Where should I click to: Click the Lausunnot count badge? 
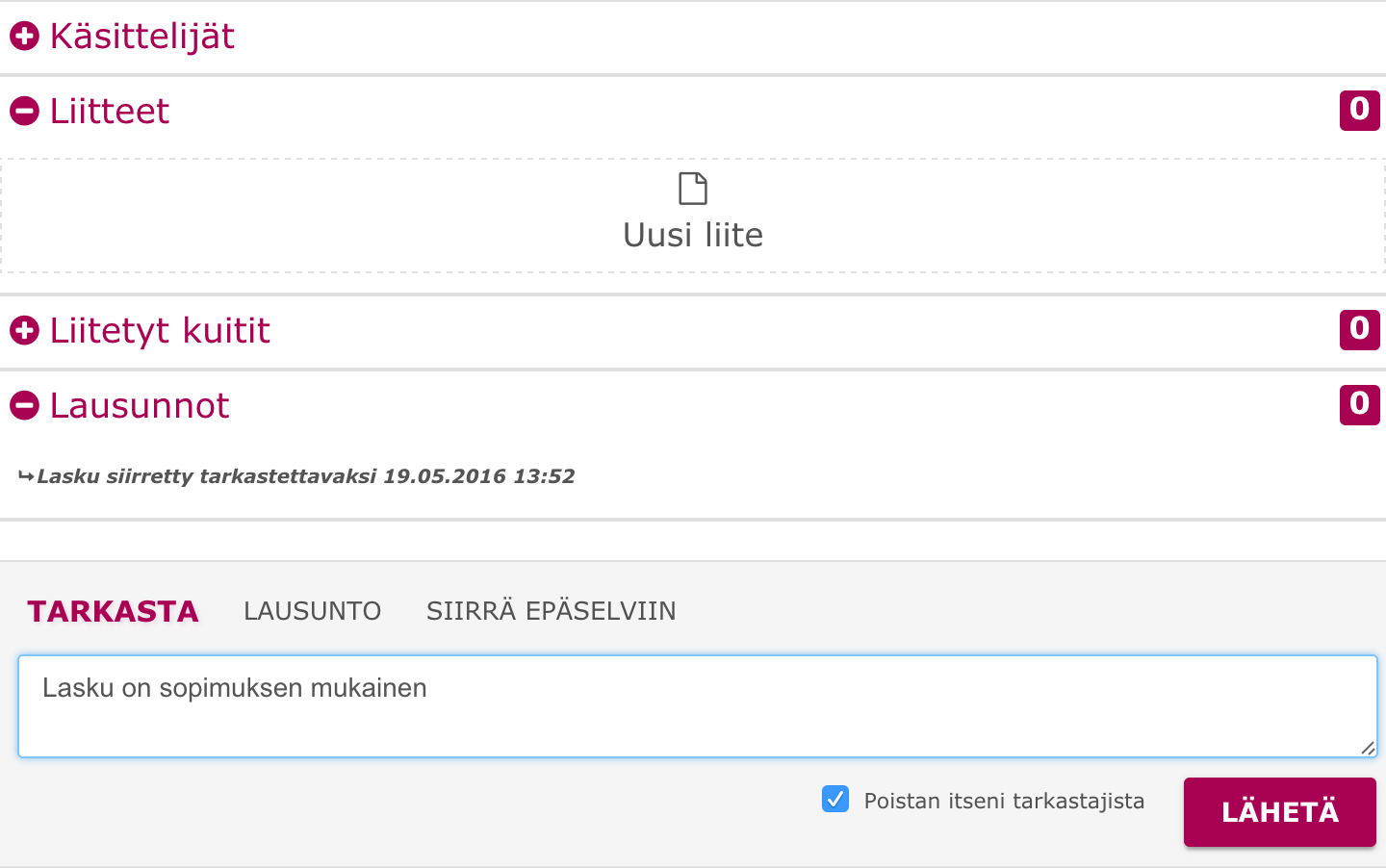1359,405
